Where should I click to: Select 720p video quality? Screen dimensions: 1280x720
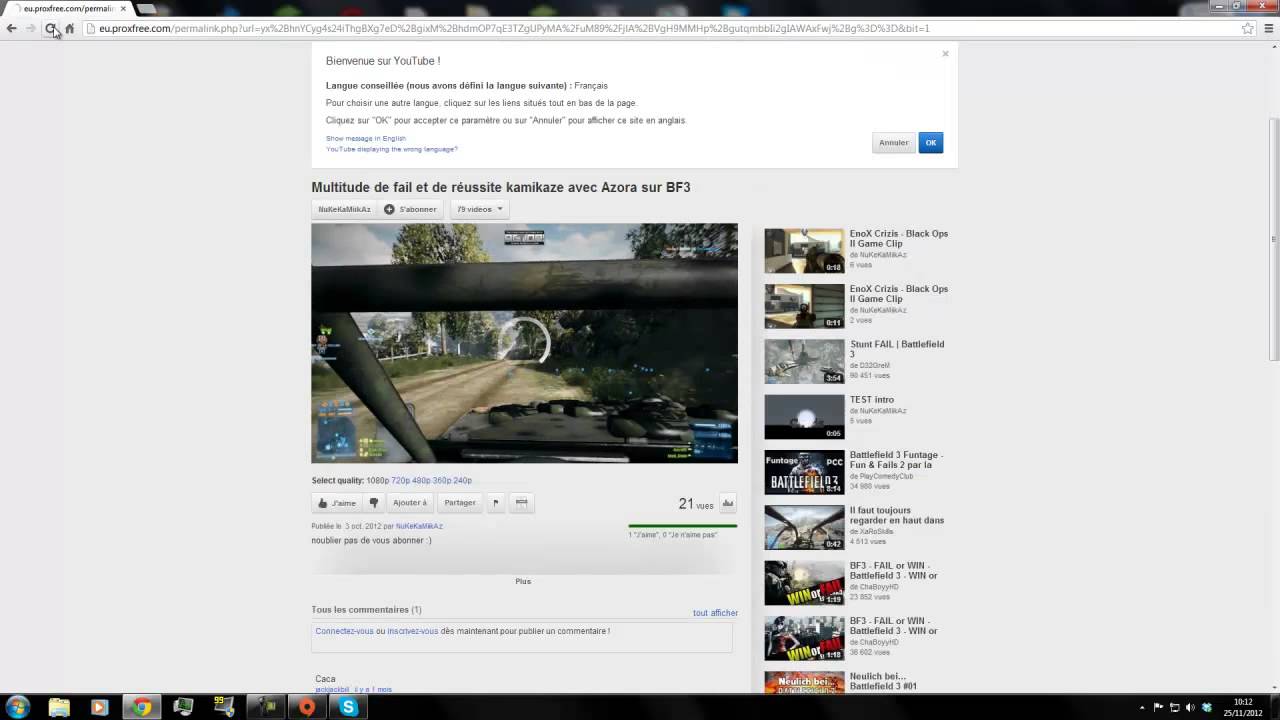click(x=400, y=481)
